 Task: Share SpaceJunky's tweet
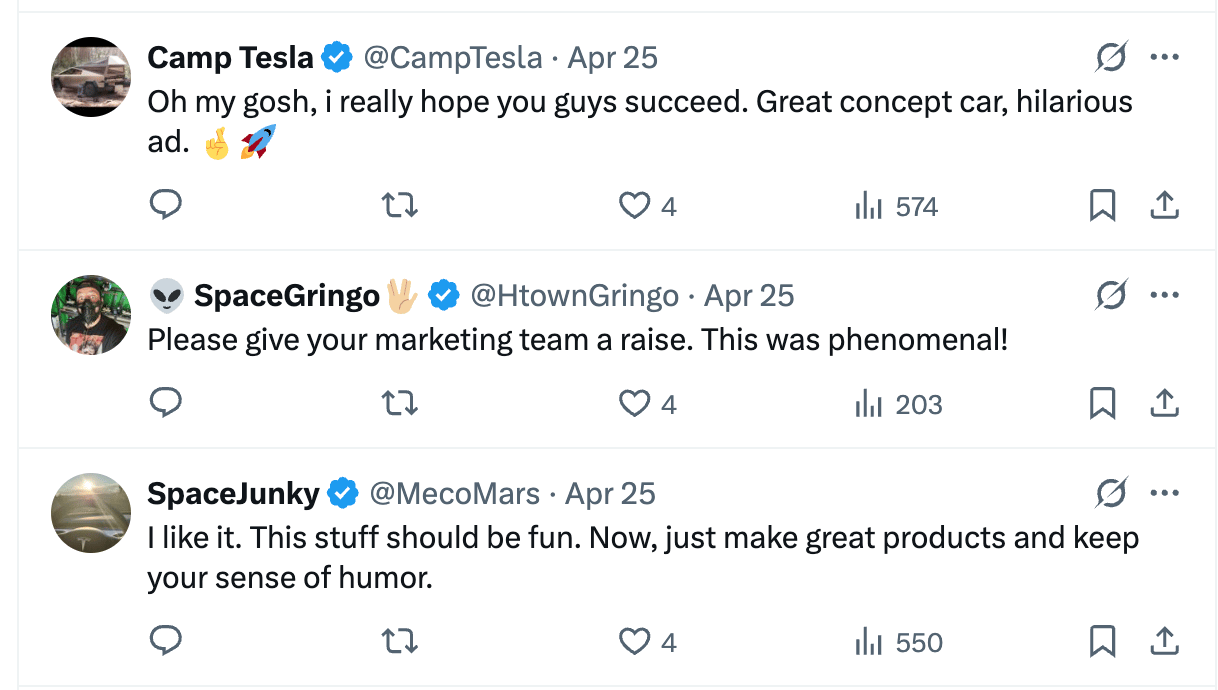[x=1163, y=641]
